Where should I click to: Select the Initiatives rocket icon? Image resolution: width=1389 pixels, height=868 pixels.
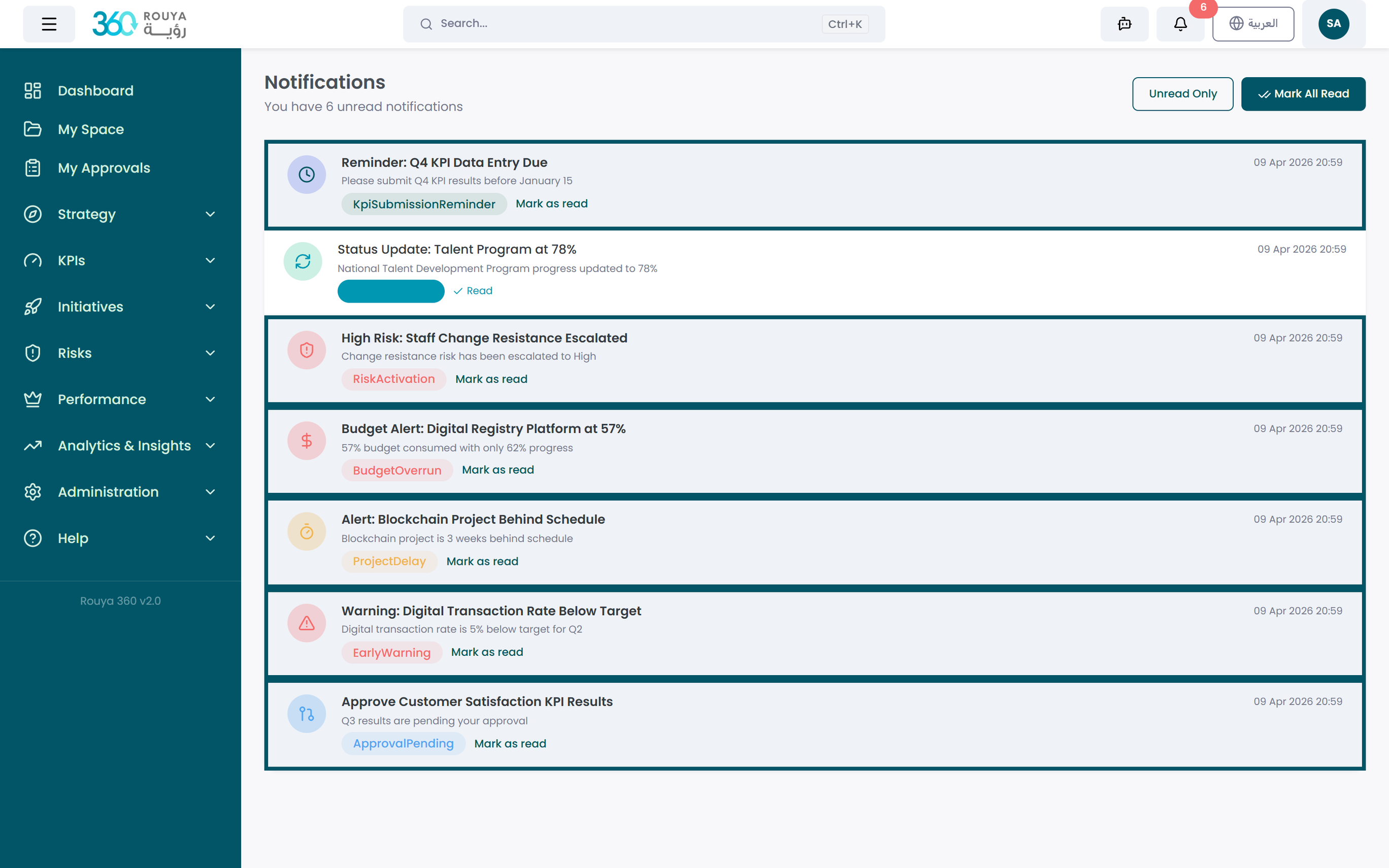click(x=32, y=307)
